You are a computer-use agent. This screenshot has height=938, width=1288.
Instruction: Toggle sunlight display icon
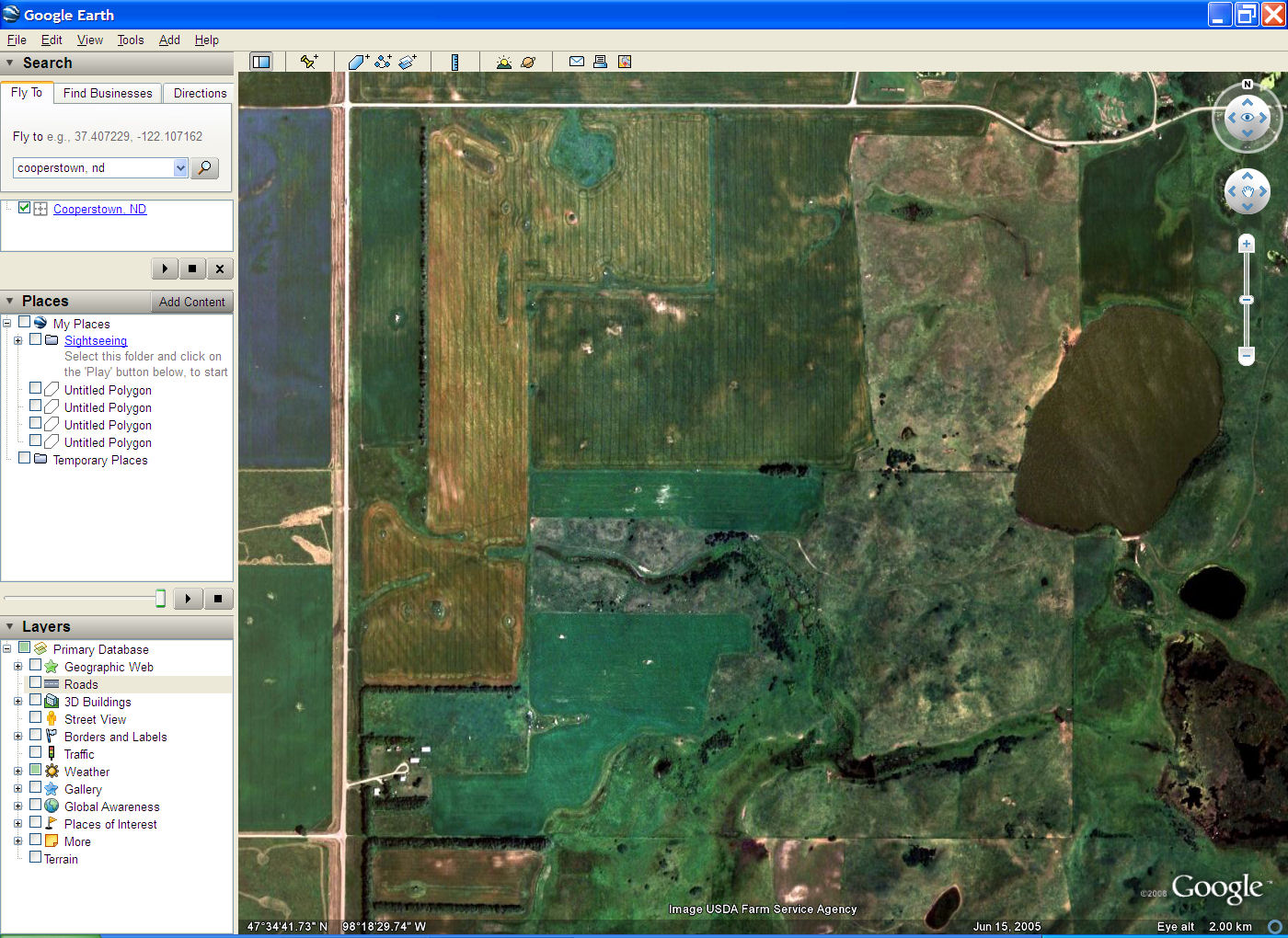503,62
